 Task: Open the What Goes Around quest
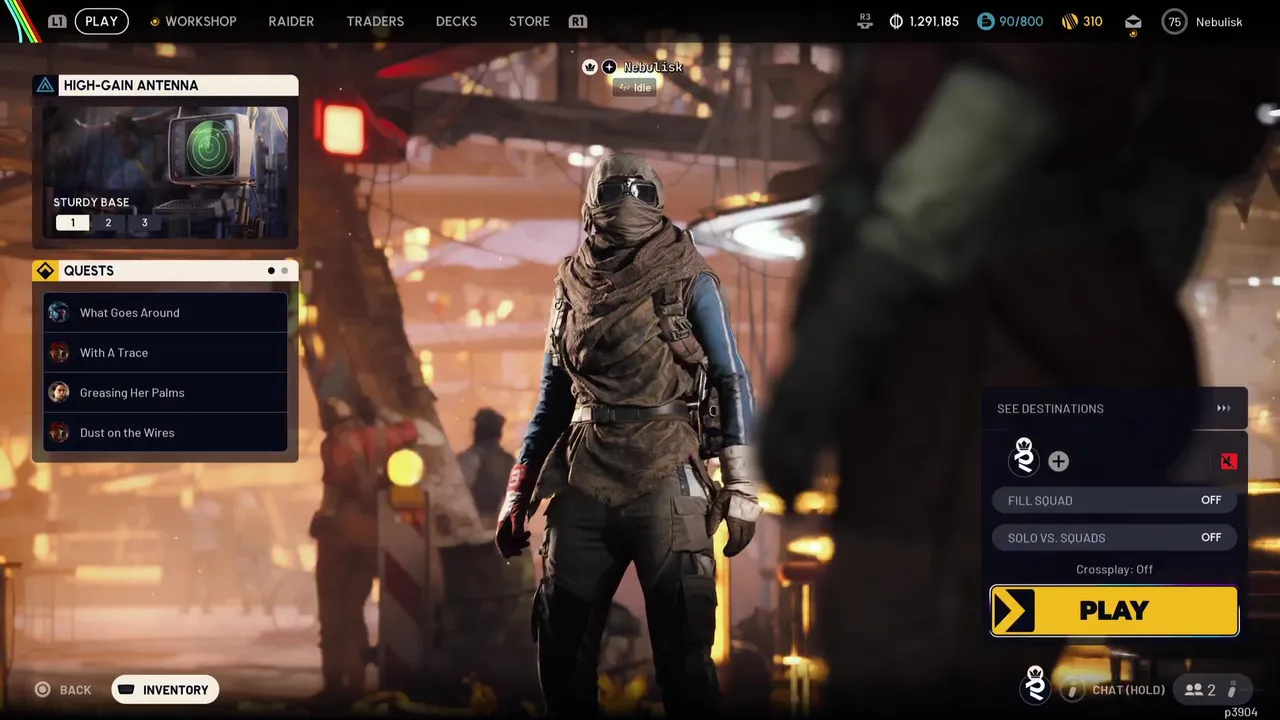(x=165, y=312)
